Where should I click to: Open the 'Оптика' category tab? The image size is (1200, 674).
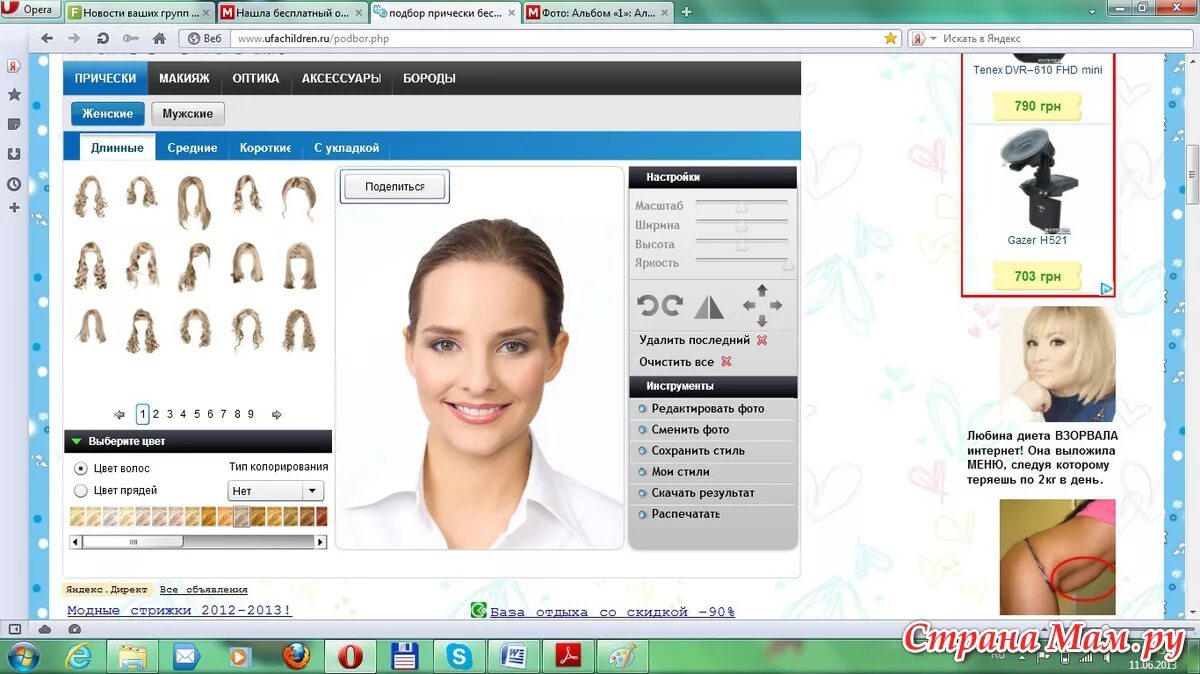[256, 78]
